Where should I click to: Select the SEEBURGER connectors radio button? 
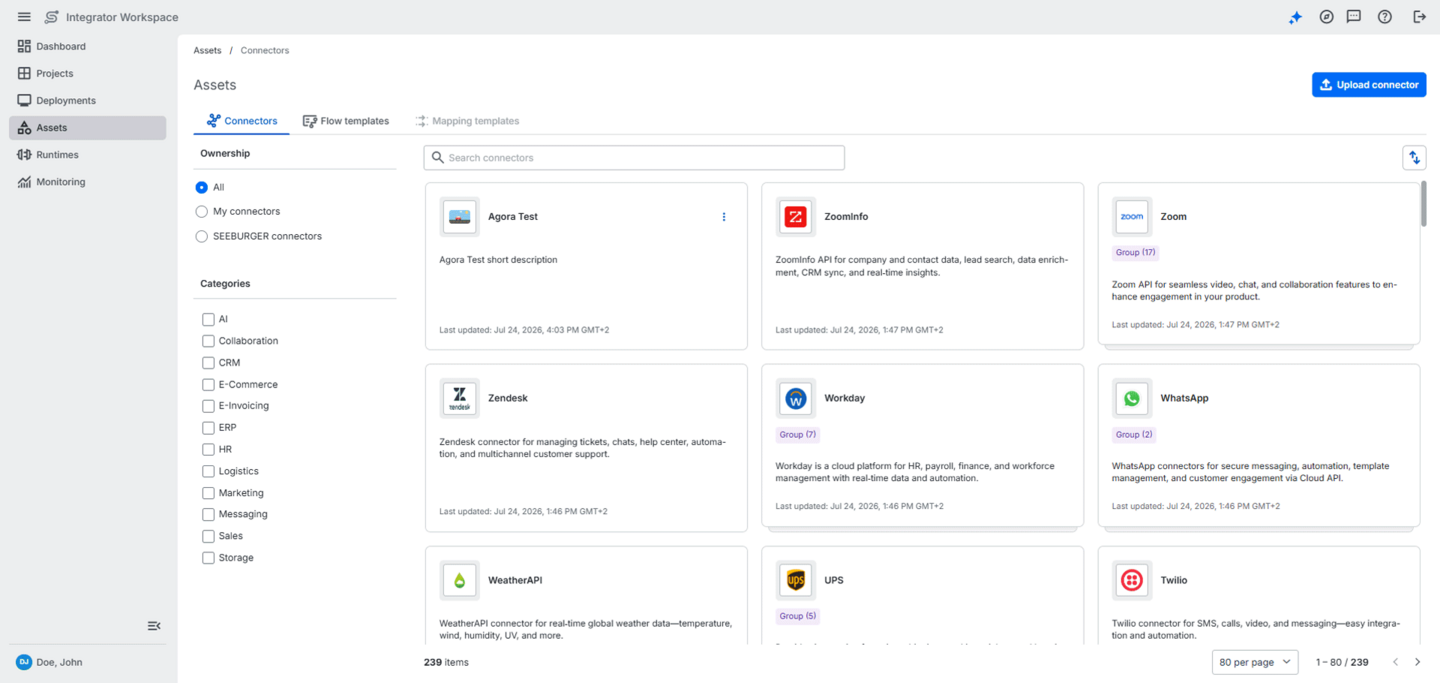click(x=202, y=237)
